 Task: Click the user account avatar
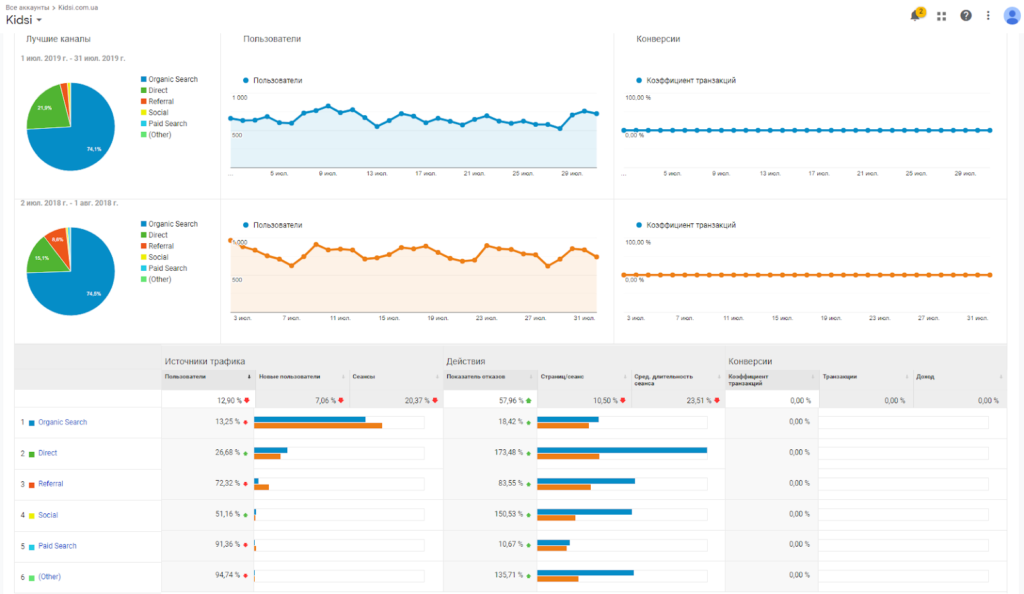[x=1011, y=15]
